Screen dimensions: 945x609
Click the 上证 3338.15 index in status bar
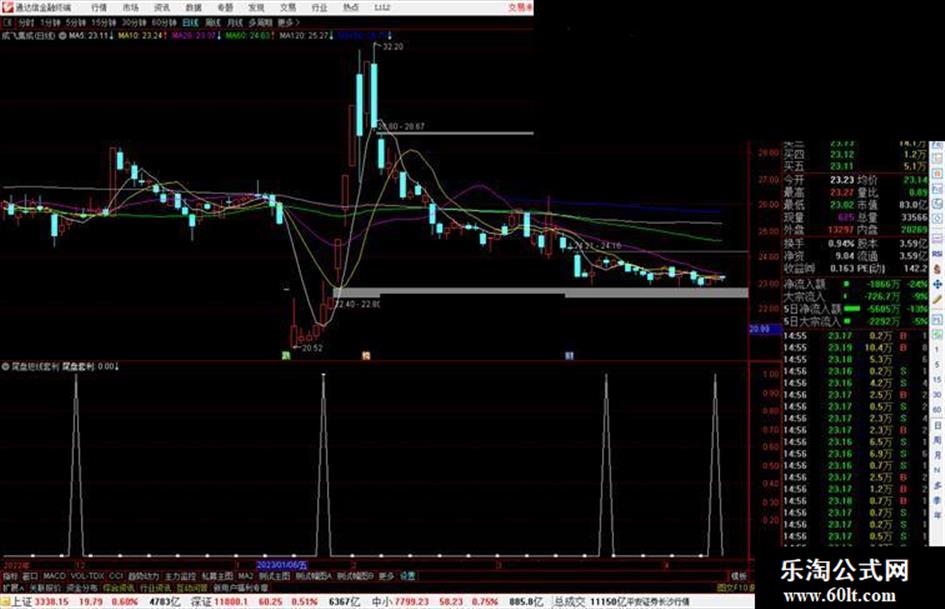40,602
